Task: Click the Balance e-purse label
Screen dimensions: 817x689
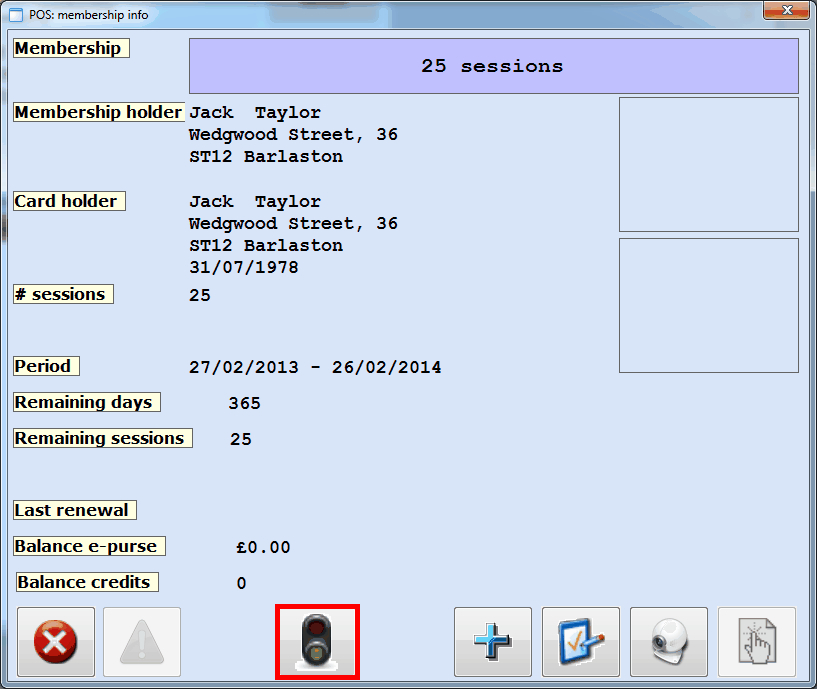Action: 89,546
